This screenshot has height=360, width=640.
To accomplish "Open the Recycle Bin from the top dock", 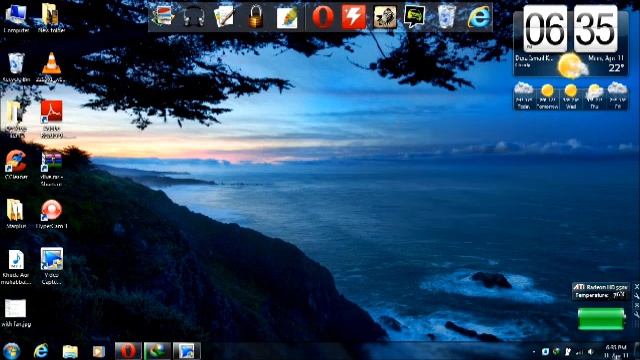I will point(446,17).
